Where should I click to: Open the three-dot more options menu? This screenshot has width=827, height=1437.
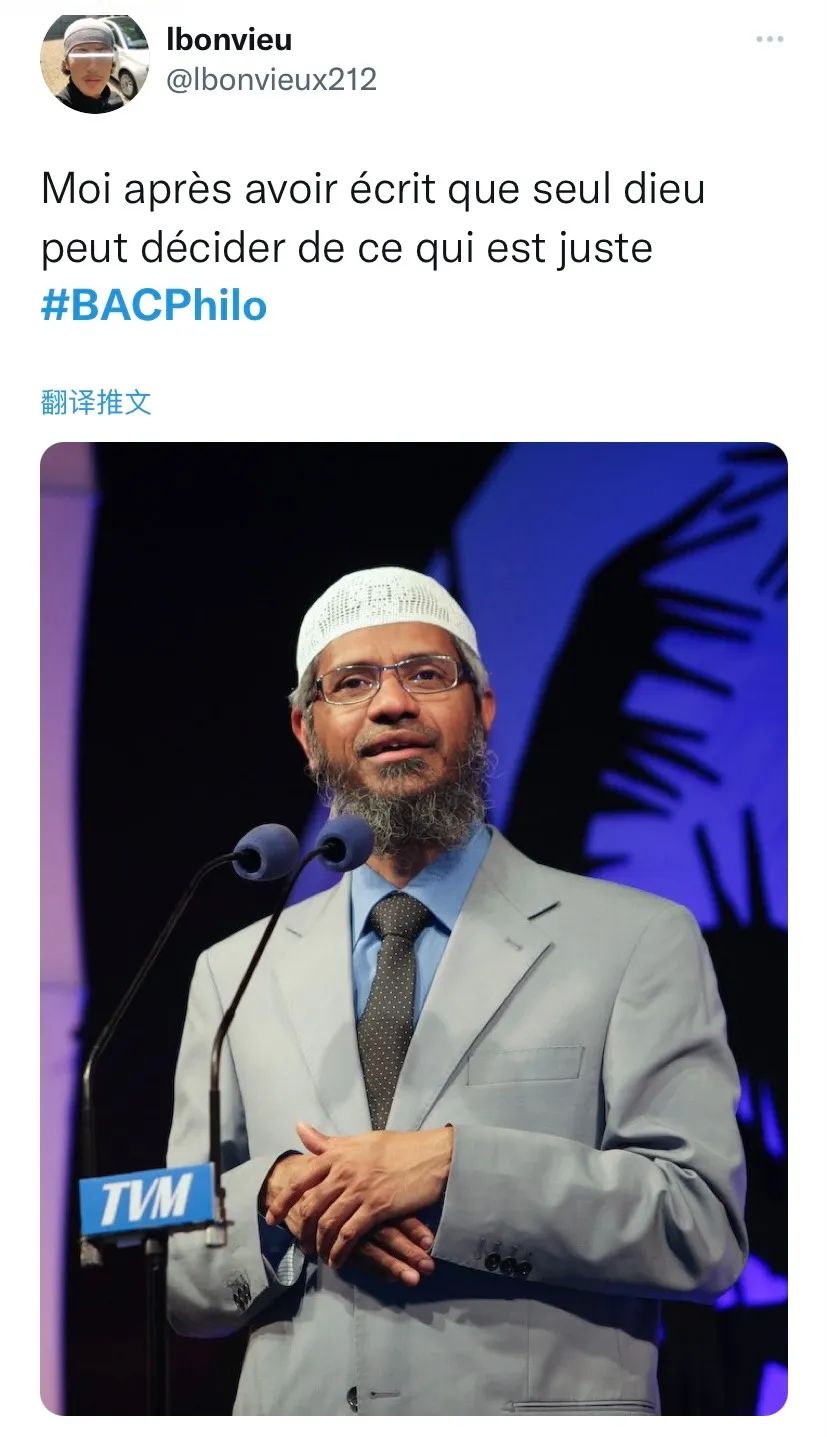pyautogui.click(x=769, y=39)
